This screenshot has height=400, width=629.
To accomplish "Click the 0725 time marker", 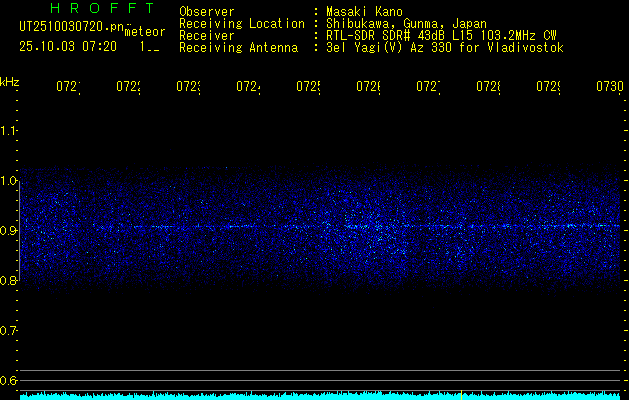I will 308,87.
